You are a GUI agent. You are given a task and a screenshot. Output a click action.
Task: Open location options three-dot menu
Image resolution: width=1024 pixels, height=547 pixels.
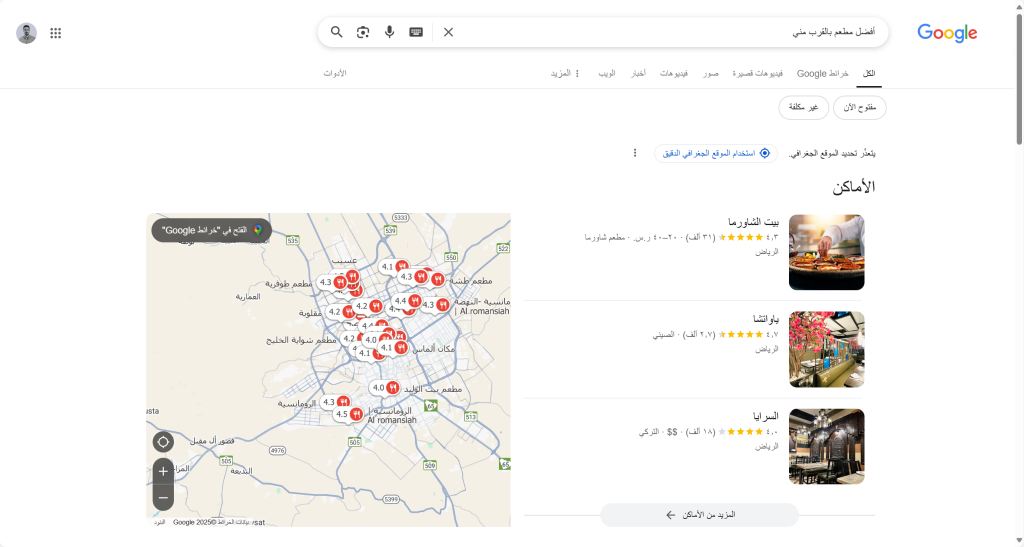click(x=635, y=153)
